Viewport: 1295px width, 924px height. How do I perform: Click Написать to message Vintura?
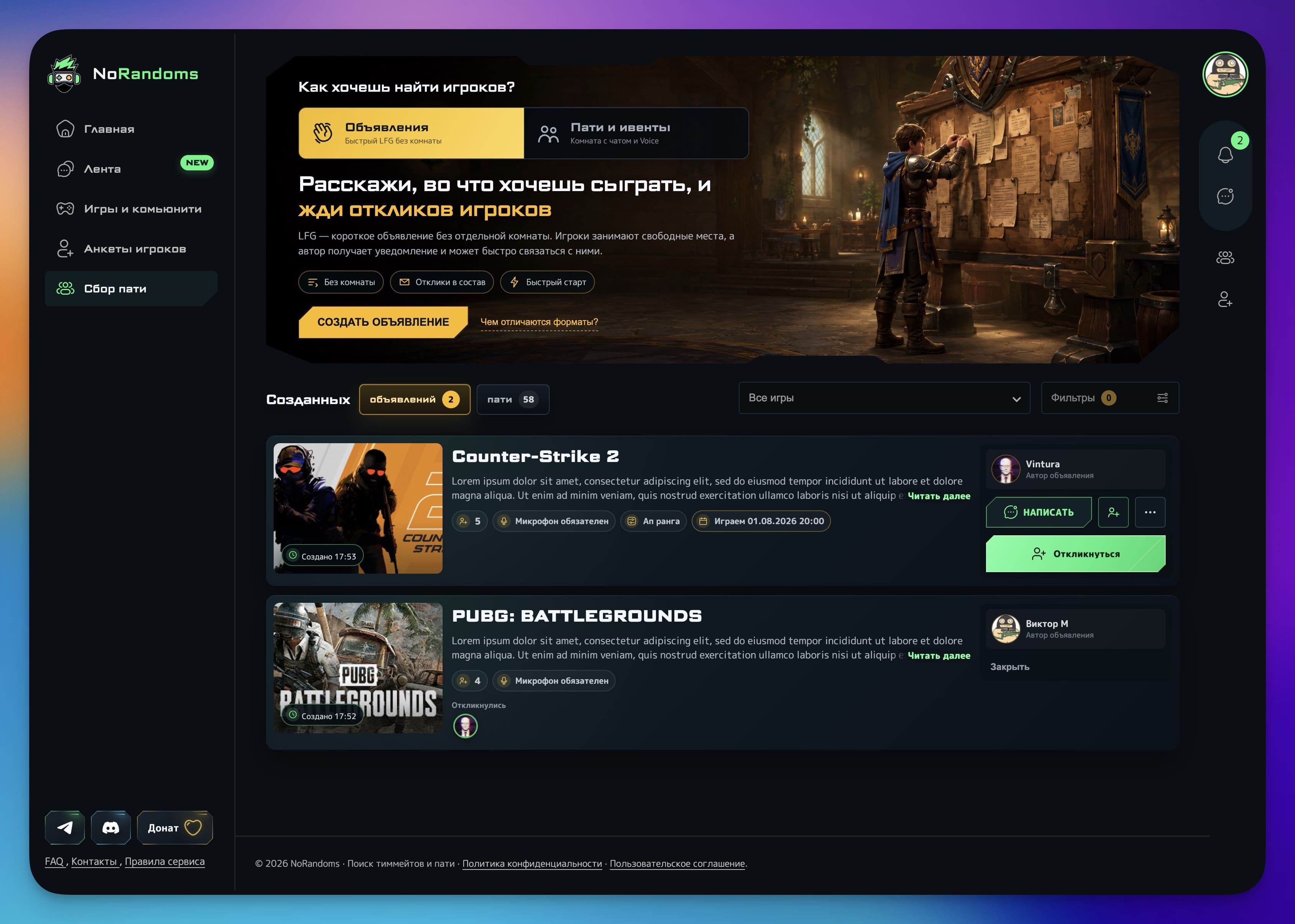1039,512
